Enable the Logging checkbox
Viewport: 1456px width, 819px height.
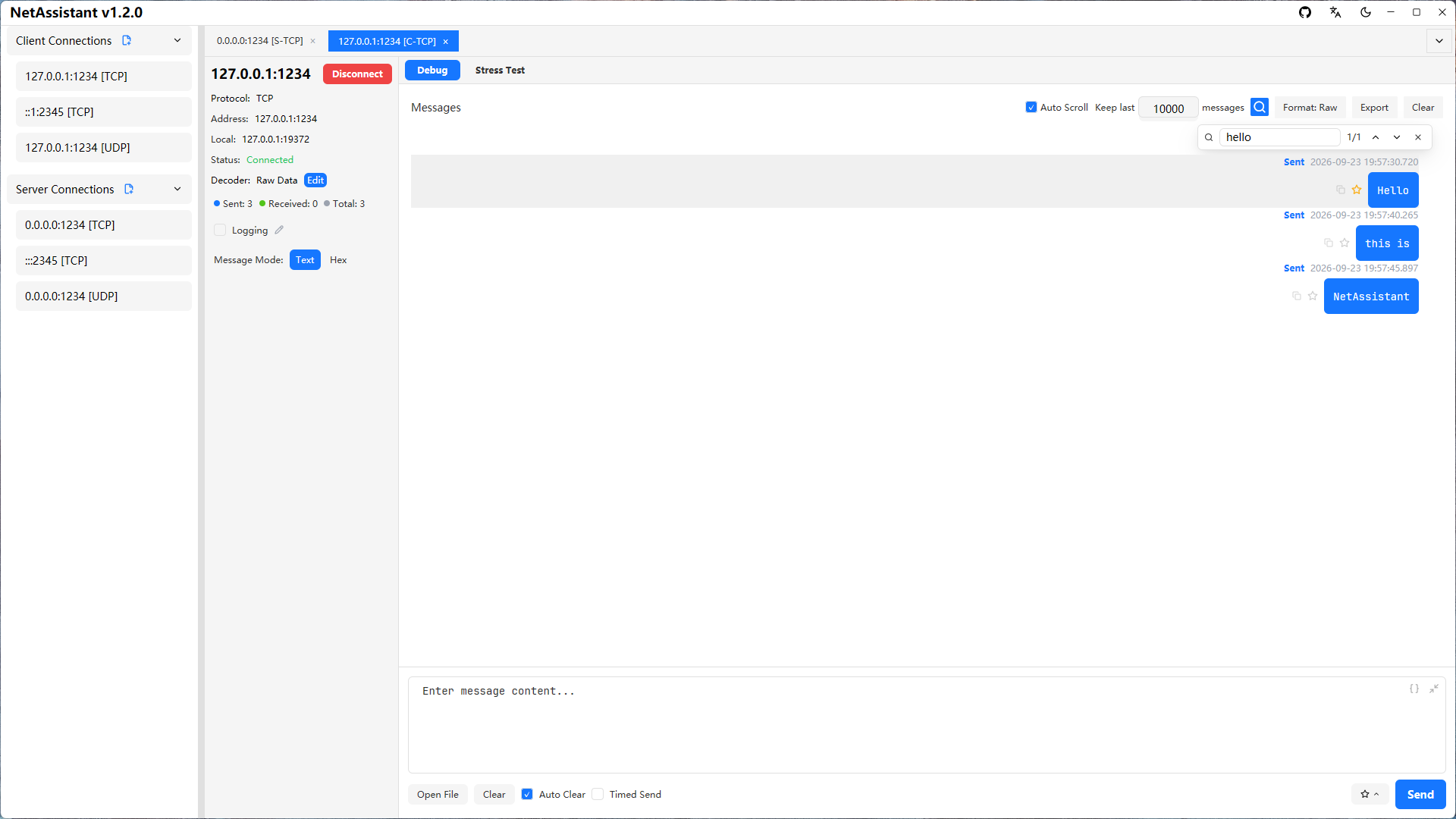(x=220, y=230)
